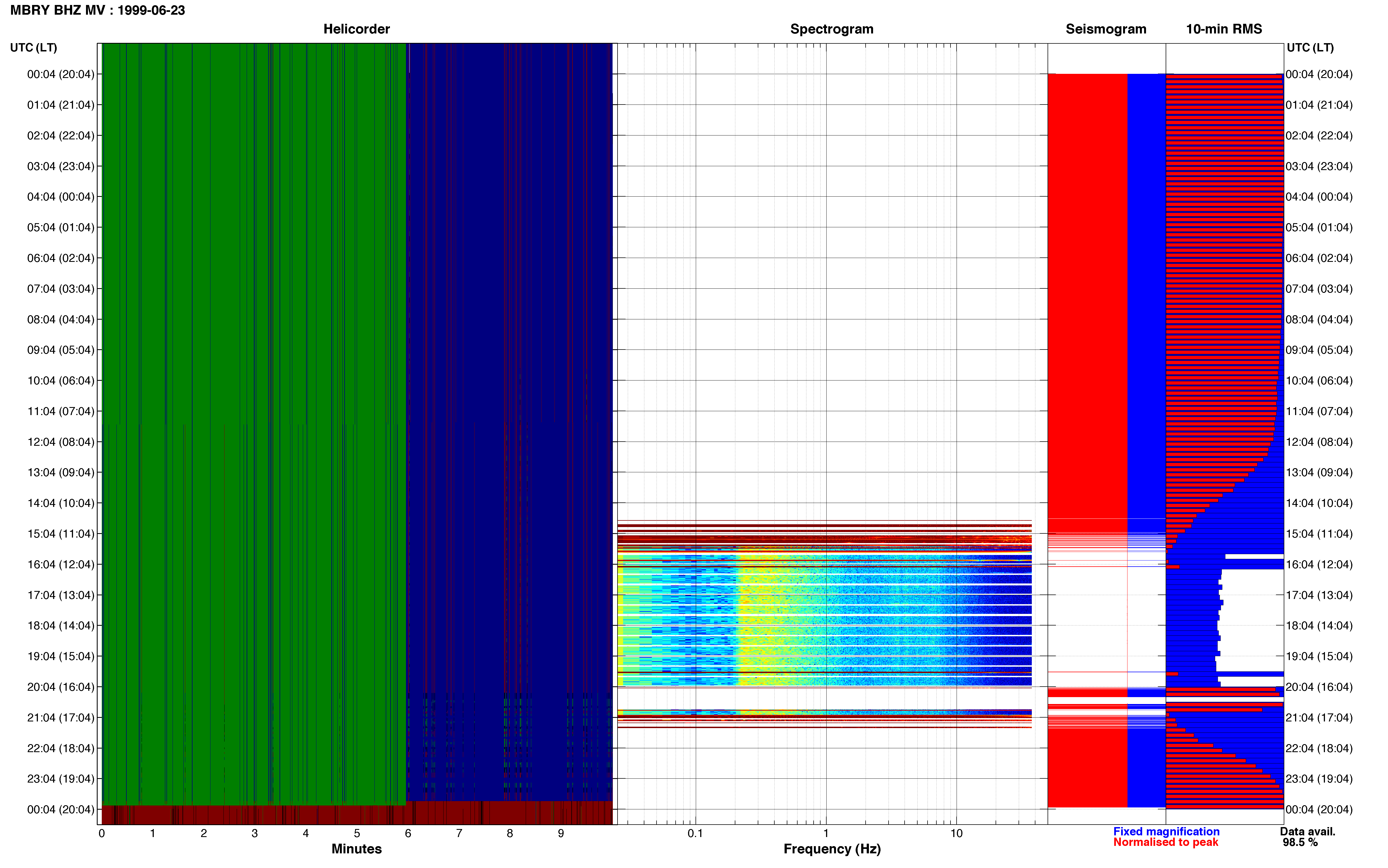Click the 'Spectrogram' panel heading
This screenshot has width=1388, height=868.
pos(832,29)
